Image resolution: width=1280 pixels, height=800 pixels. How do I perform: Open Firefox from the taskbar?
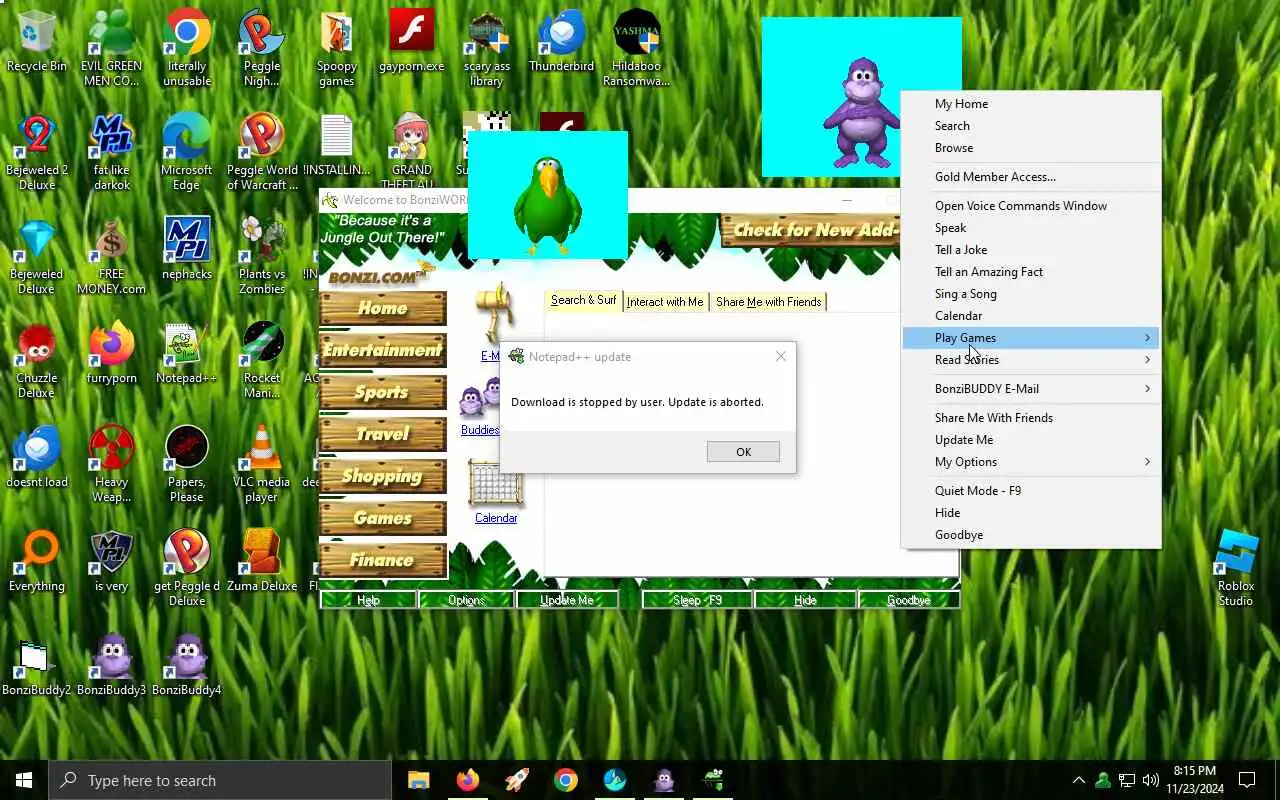click(467, 780)
